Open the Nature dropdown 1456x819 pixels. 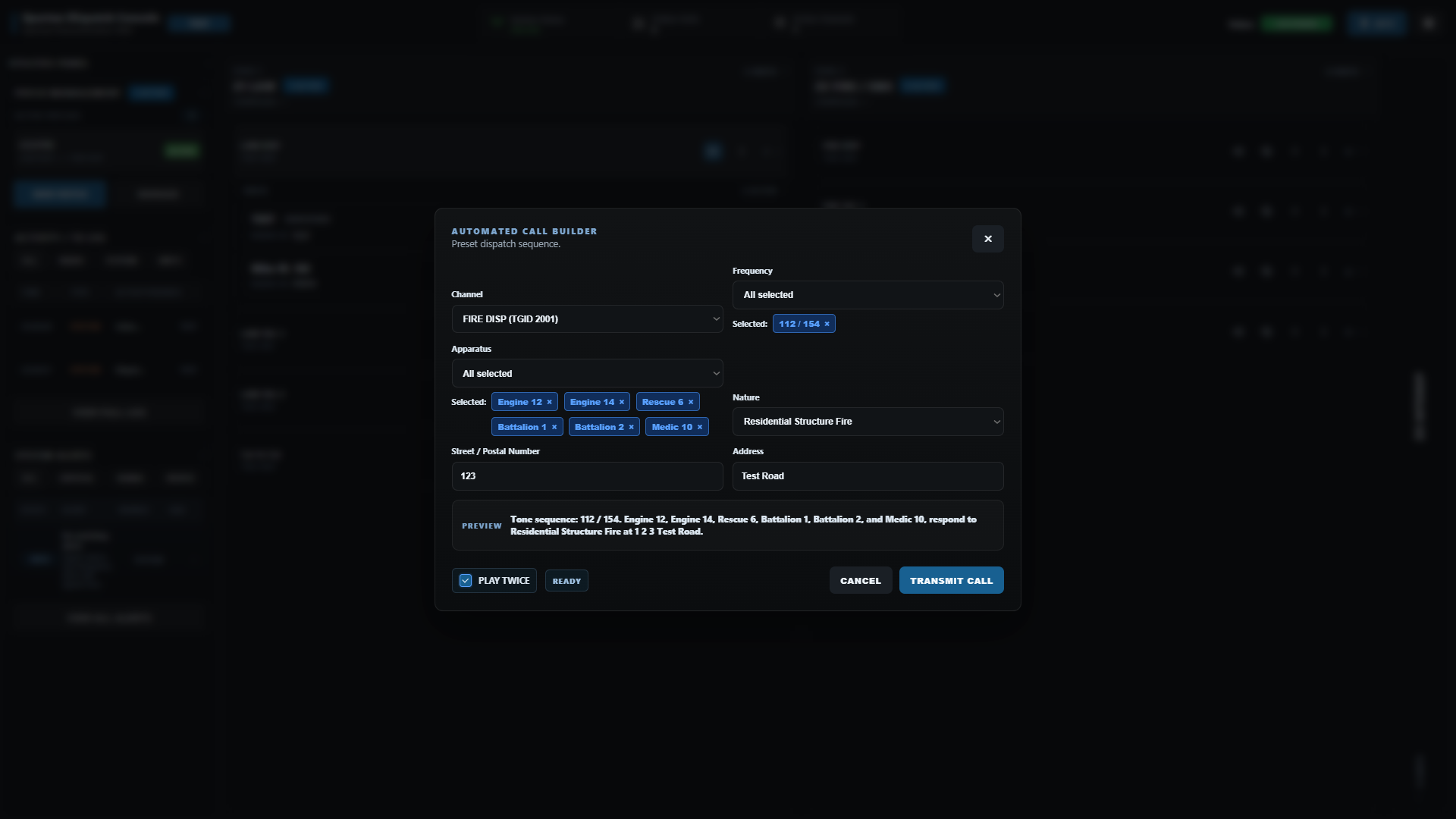click(868, 422)
